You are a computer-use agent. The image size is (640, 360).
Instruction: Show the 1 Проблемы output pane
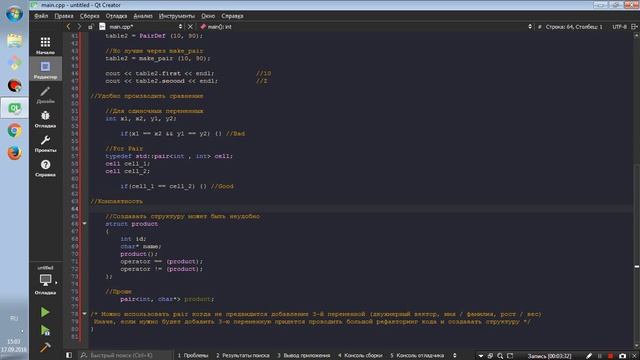tap(193, 356)
